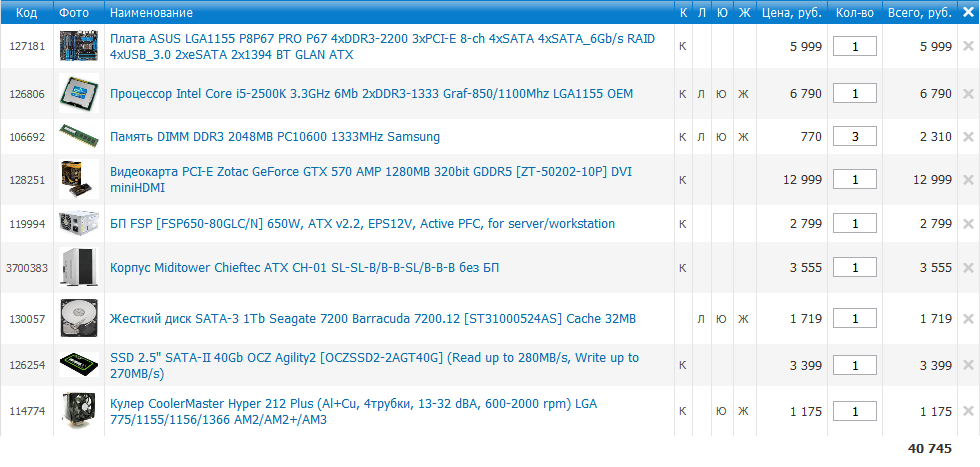Open the Процессор Intel Core i5-2500K link
Screen dimensions: 980x467
coord(371,94)
